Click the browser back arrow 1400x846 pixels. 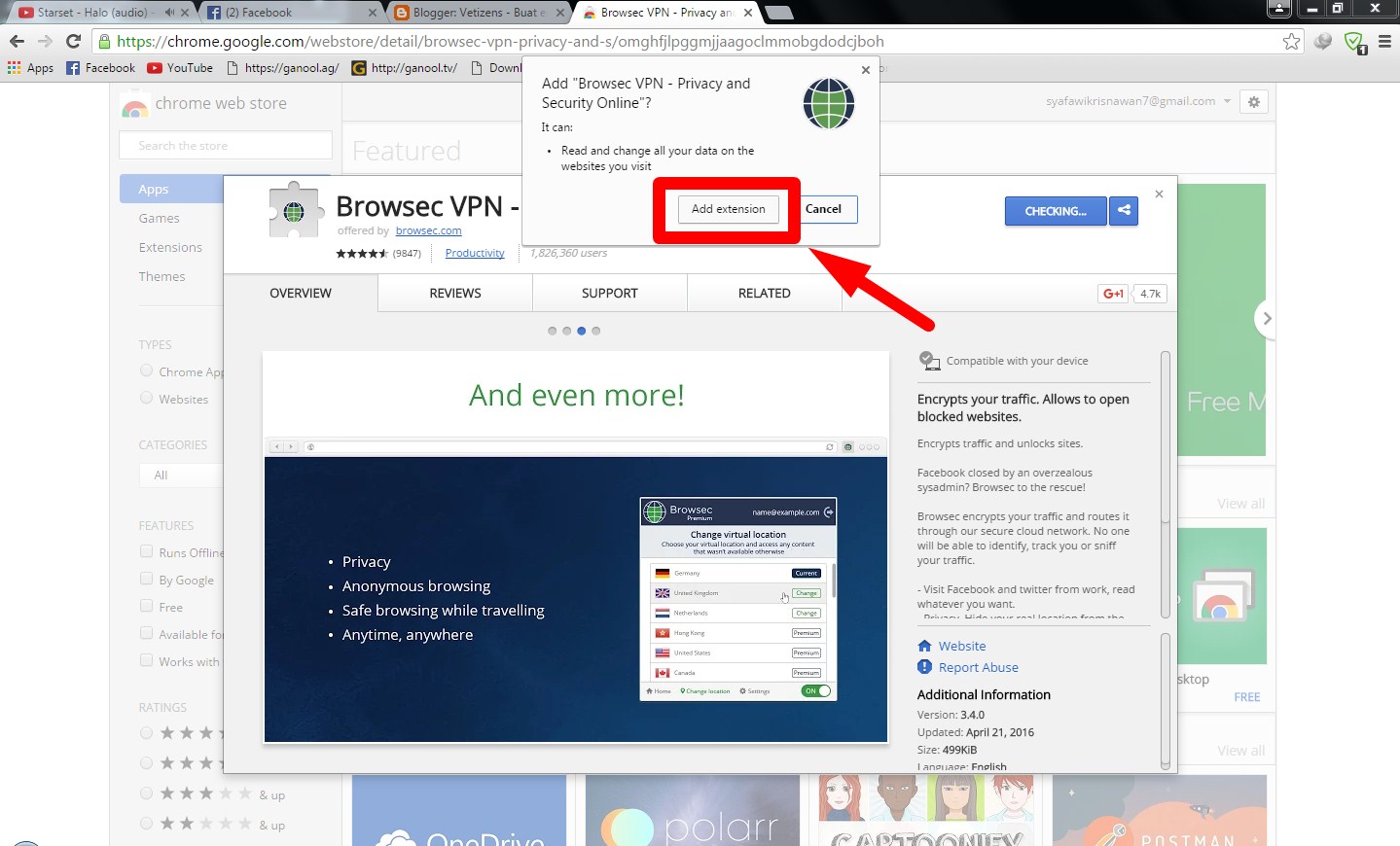point(17,41)
